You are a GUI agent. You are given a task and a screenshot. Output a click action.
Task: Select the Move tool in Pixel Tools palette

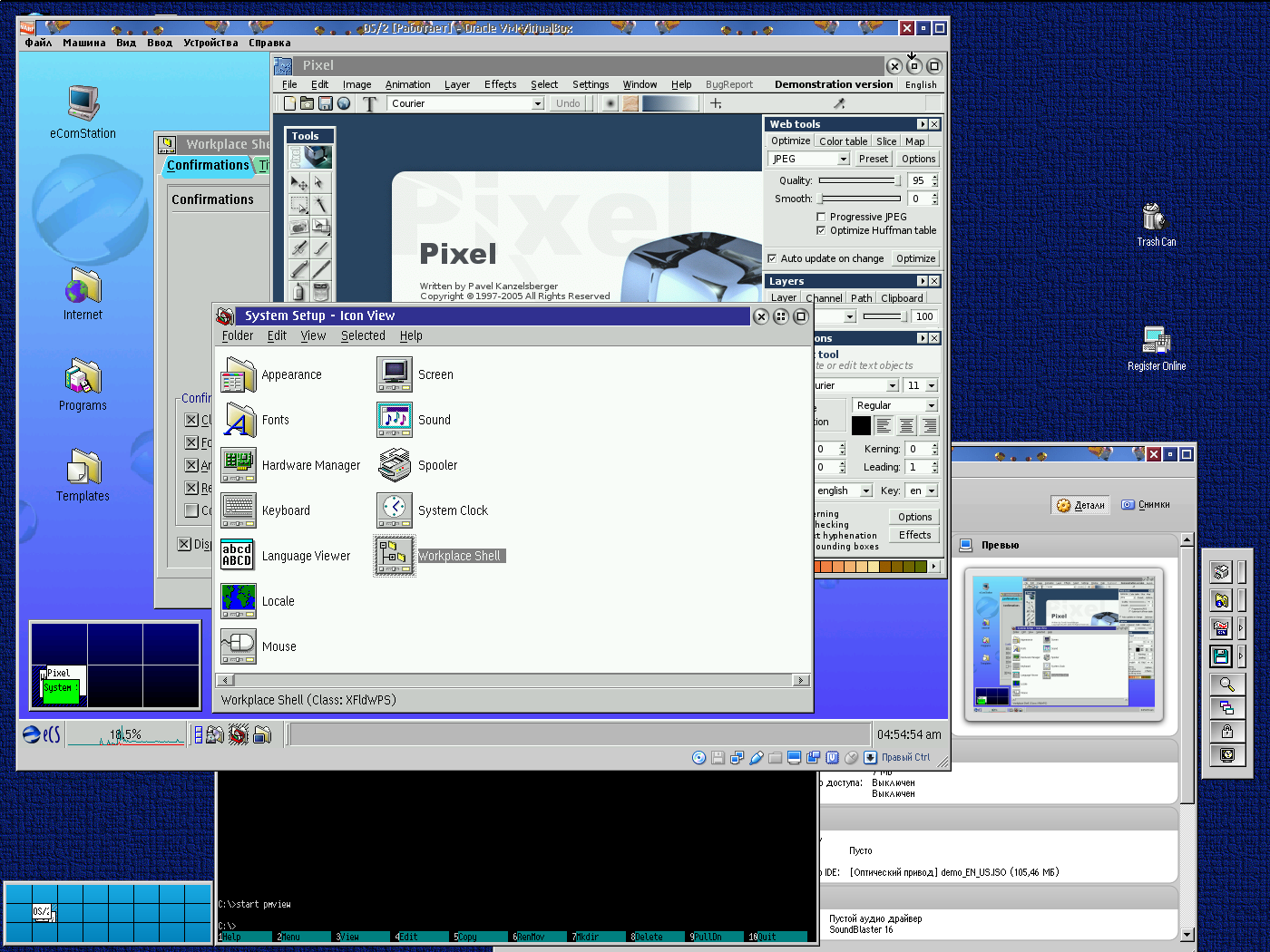(x=298, y=183)
